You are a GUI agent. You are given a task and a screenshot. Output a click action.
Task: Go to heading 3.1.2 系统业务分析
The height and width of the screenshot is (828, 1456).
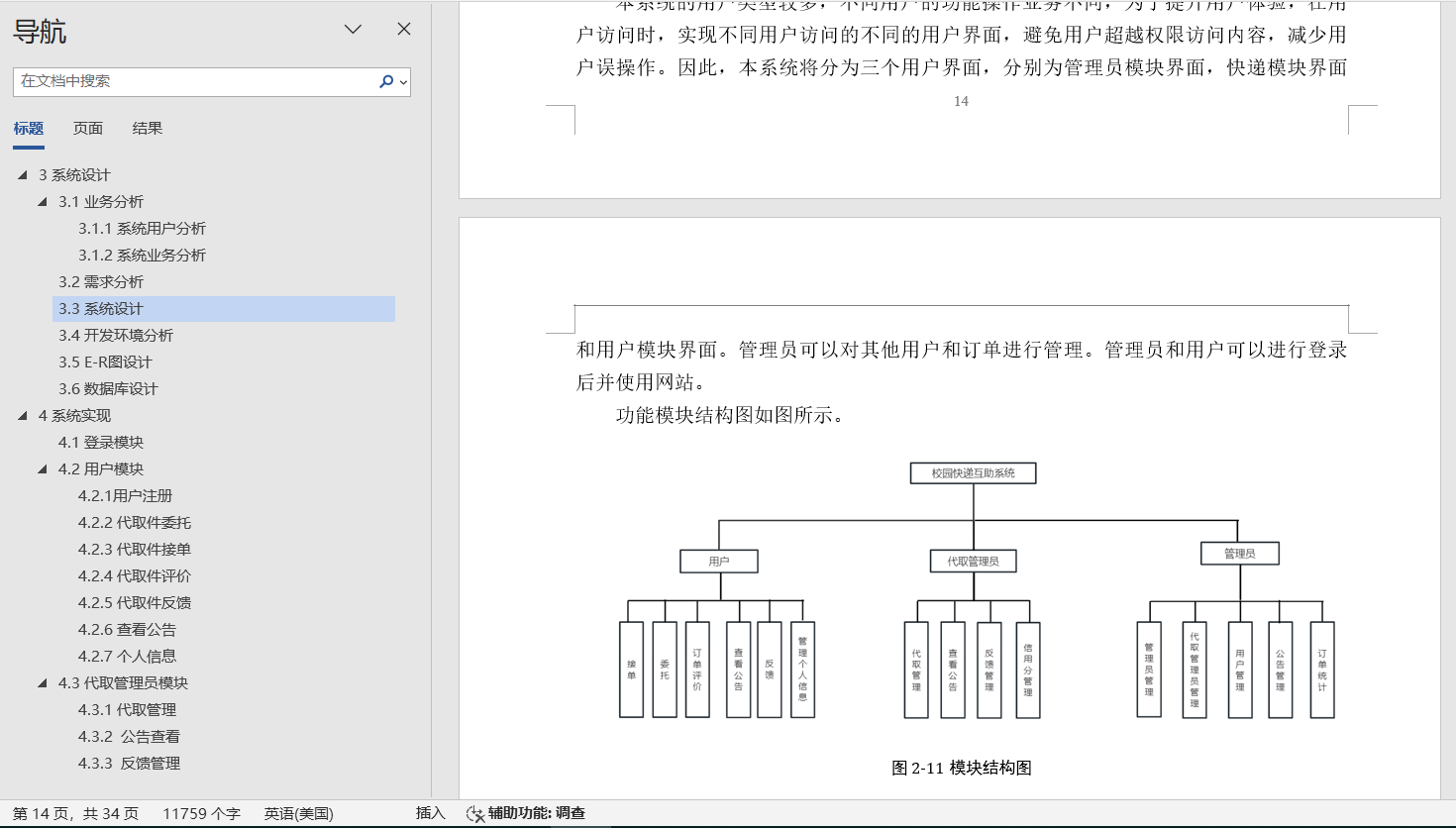[x=142, y=256]
